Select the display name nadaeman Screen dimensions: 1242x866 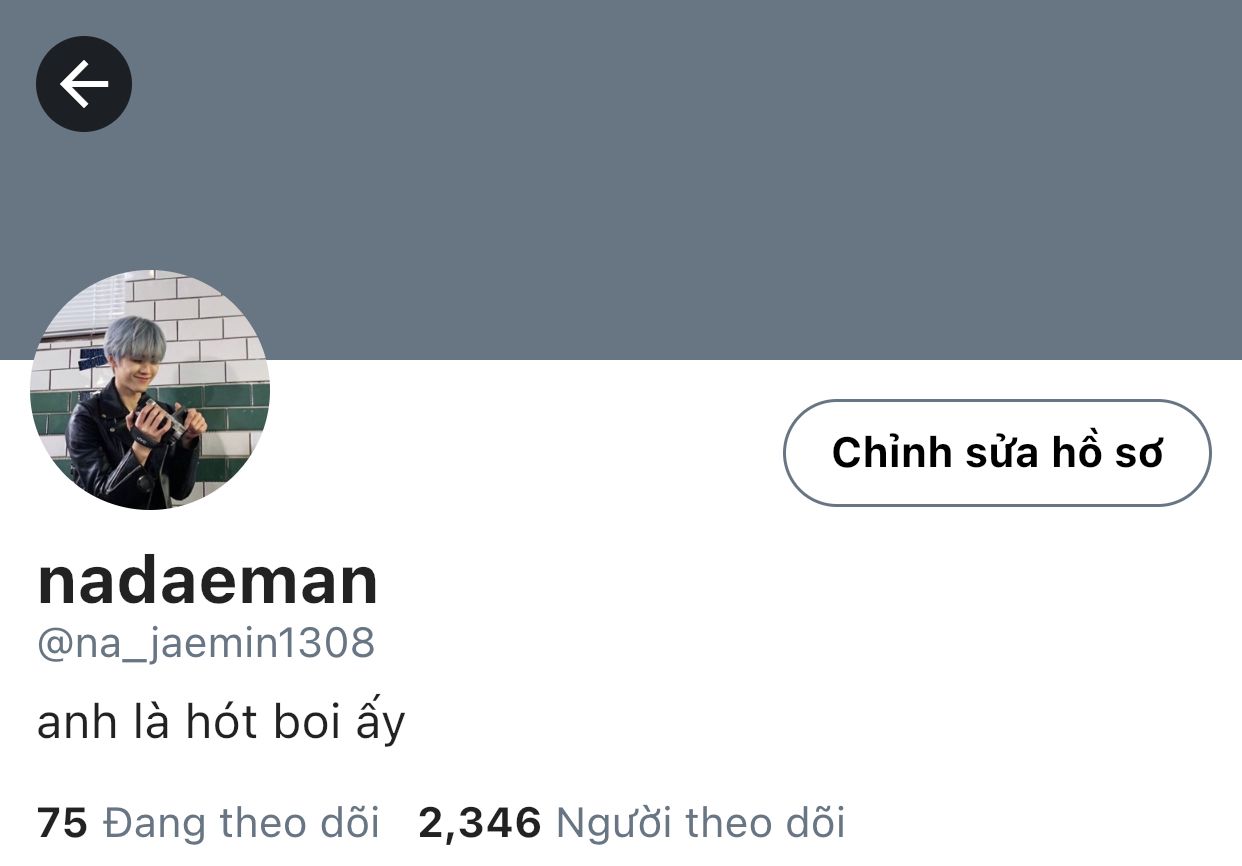[x=208, y=582]
